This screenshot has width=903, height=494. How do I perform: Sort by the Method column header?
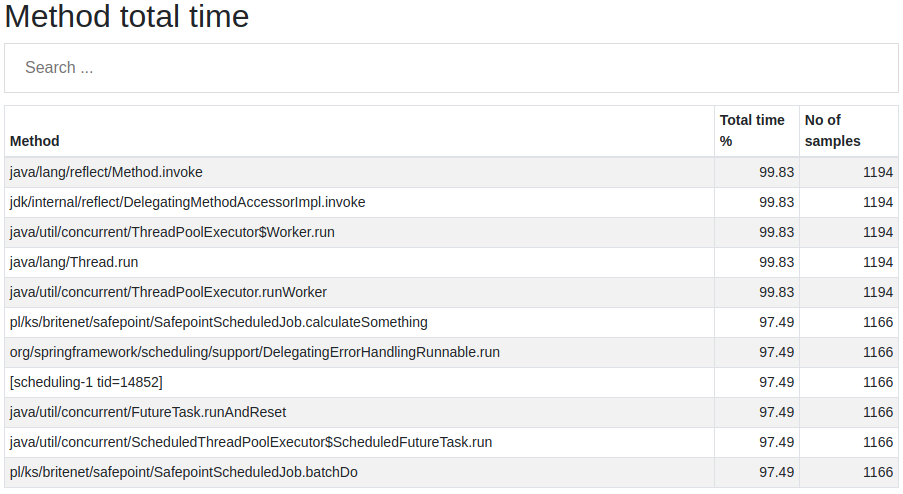(35, 141)
